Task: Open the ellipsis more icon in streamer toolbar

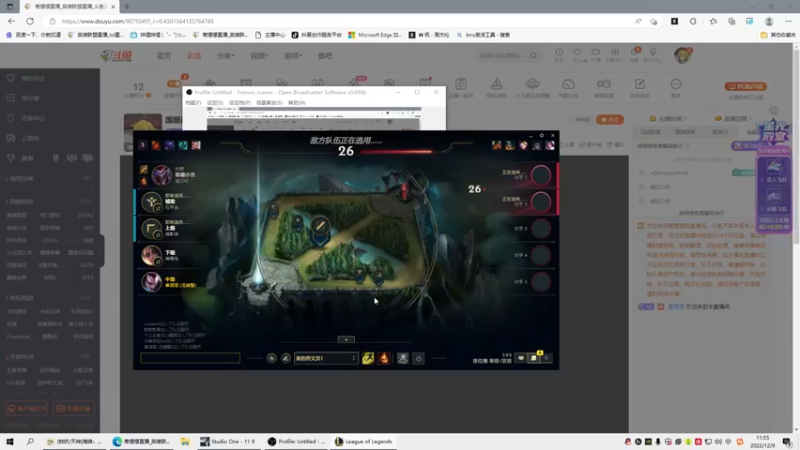Action: [x=676, y=84]
